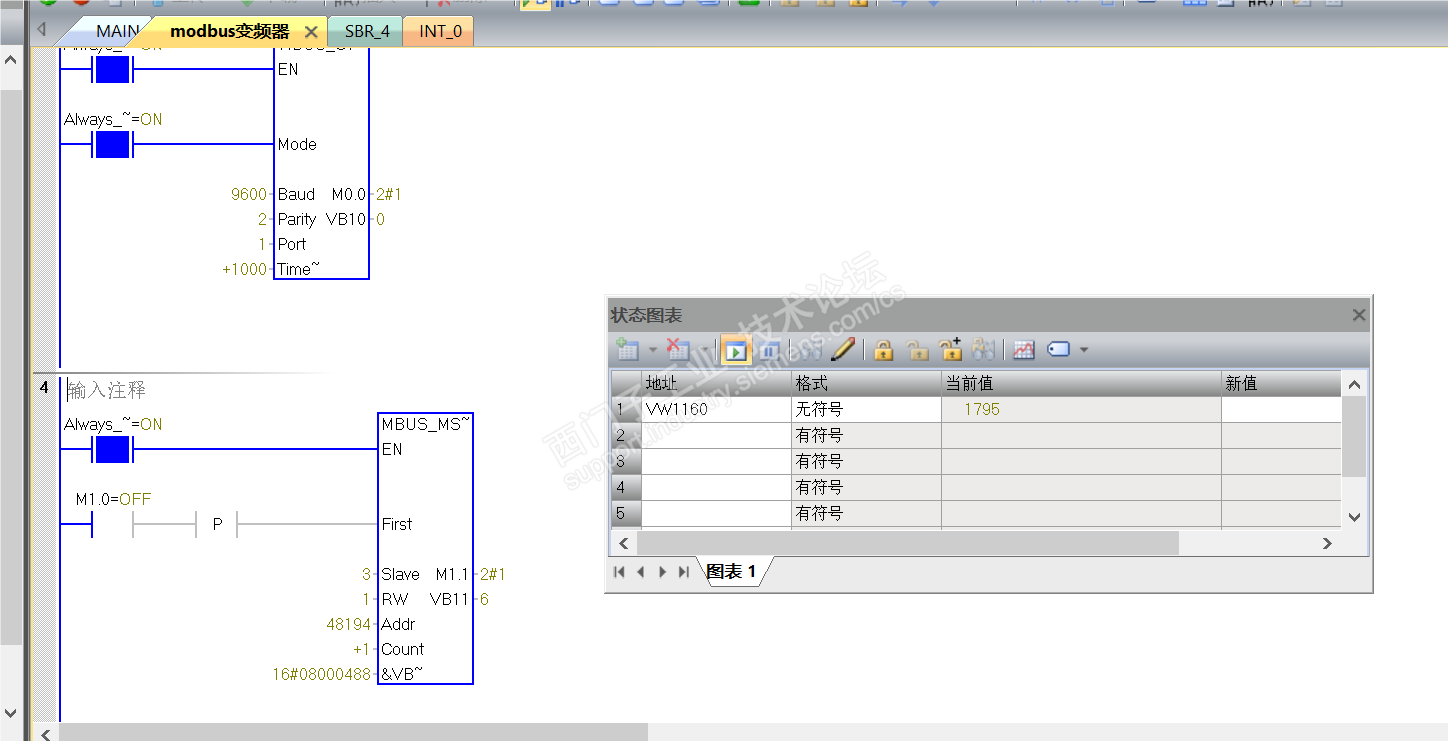Click the Count value +1

tap(361, 649)
